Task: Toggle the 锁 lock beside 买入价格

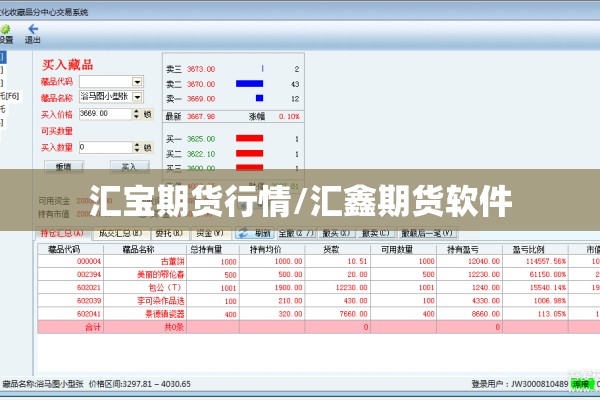Action: [148, 114]
